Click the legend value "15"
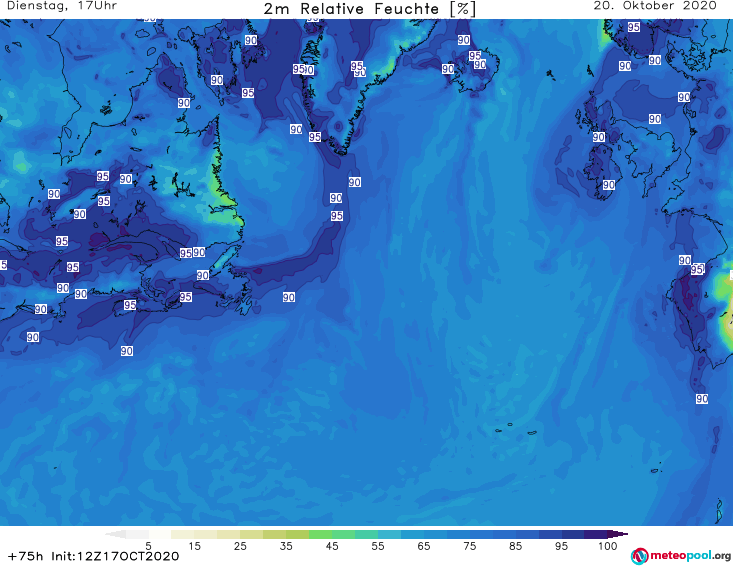 [194, 546]
